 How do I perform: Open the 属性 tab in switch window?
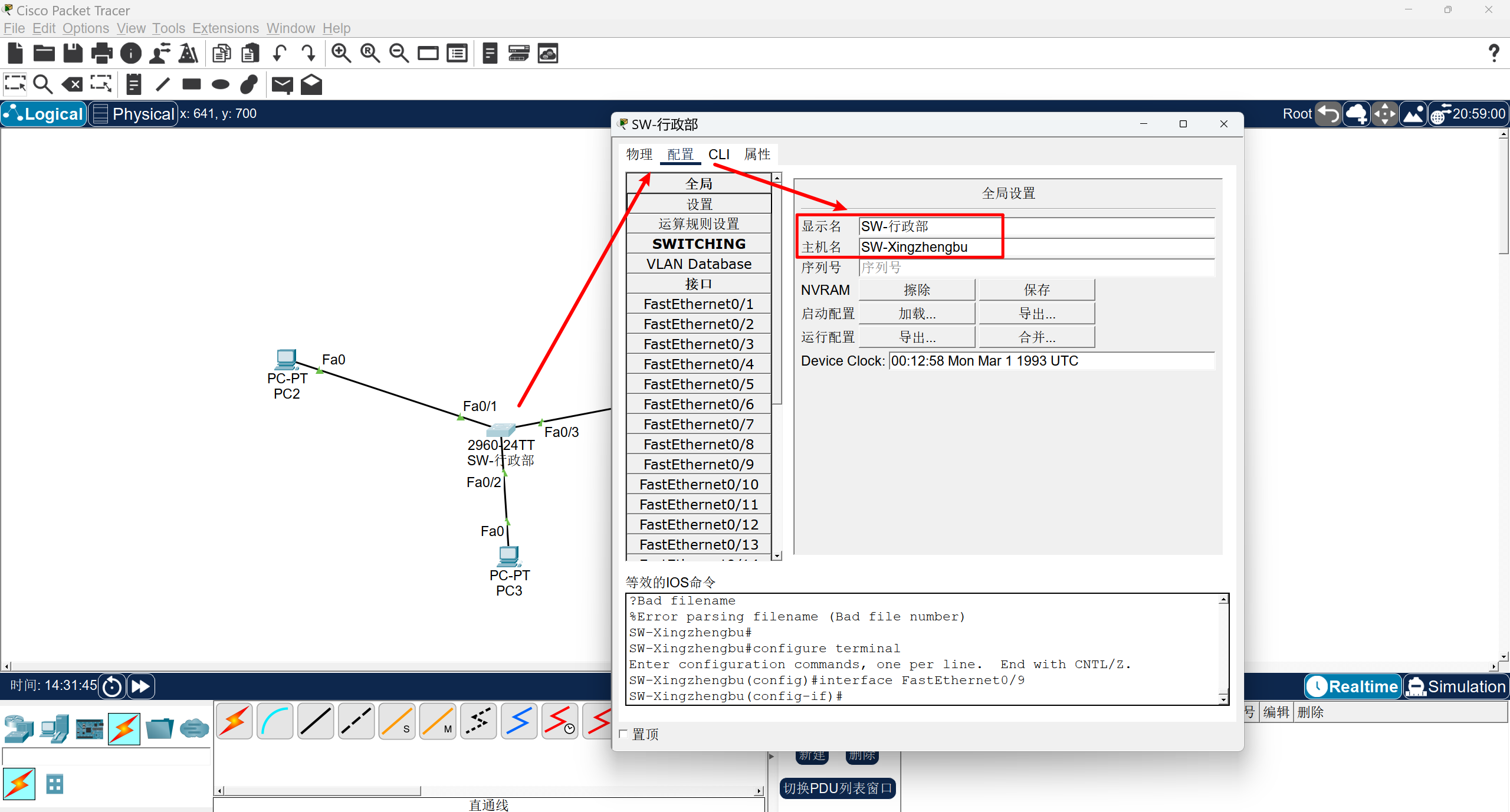(x=757, y=154)
